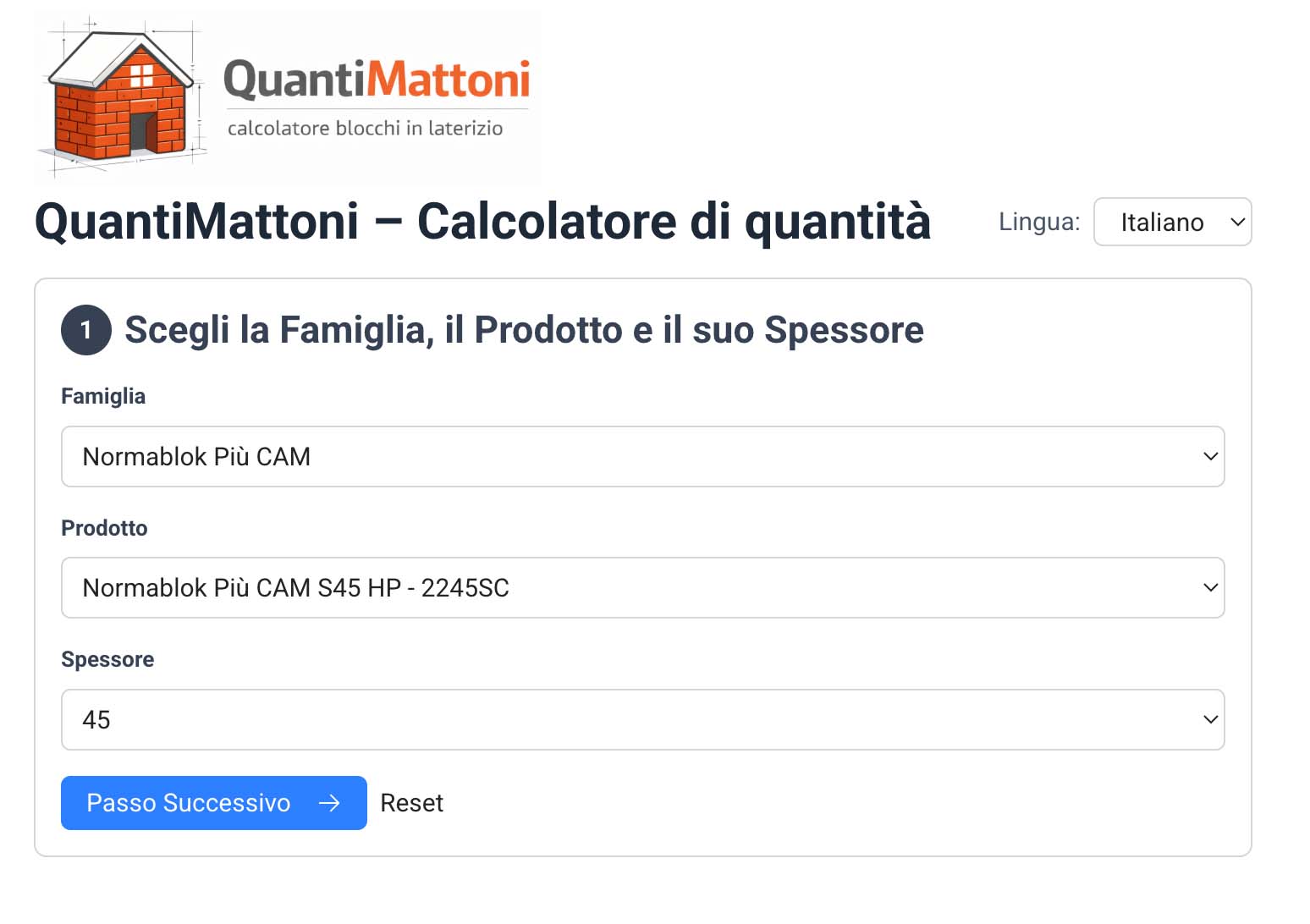Click the arrow icon in Passo Successivo
1310x924 pixels.
tap(329, 803)
